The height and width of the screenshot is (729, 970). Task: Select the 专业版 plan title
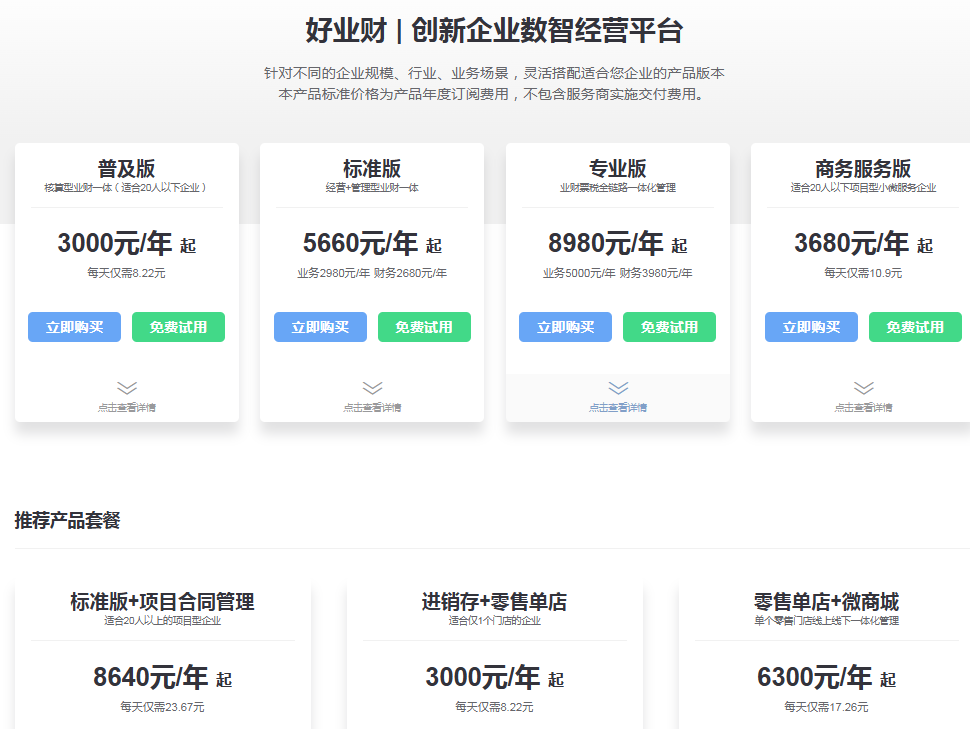618,168
